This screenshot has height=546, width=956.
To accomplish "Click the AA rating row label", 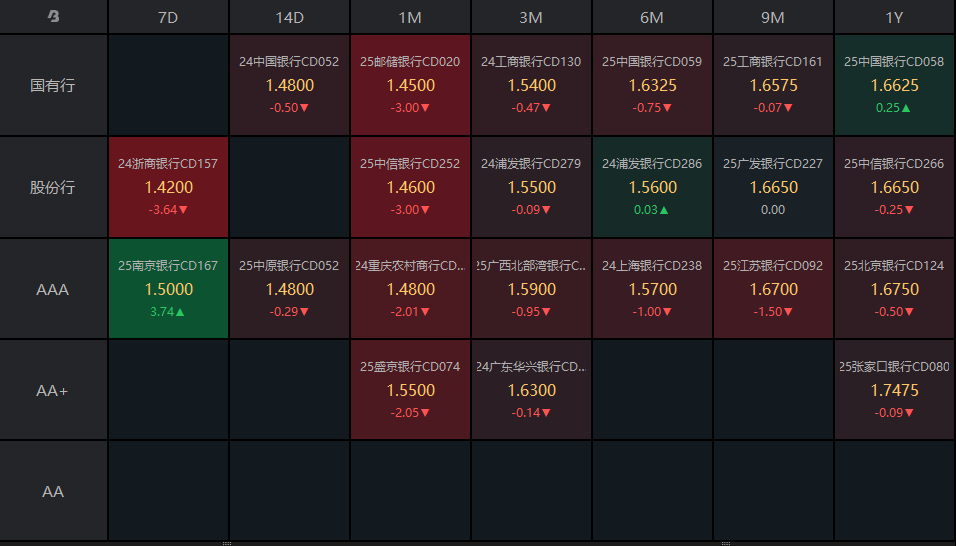I will (x=53, y=491).
